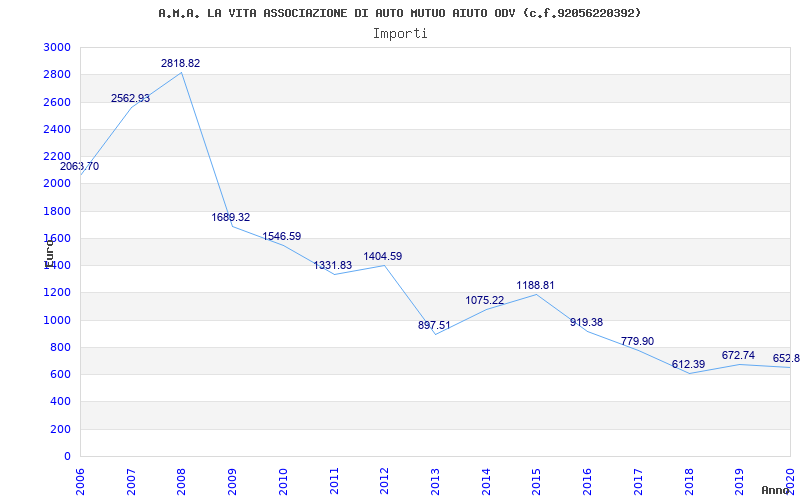This screenshot has width=800, height=500.
Task: Click x-axis year 2006
Action: tap(81, 482)
